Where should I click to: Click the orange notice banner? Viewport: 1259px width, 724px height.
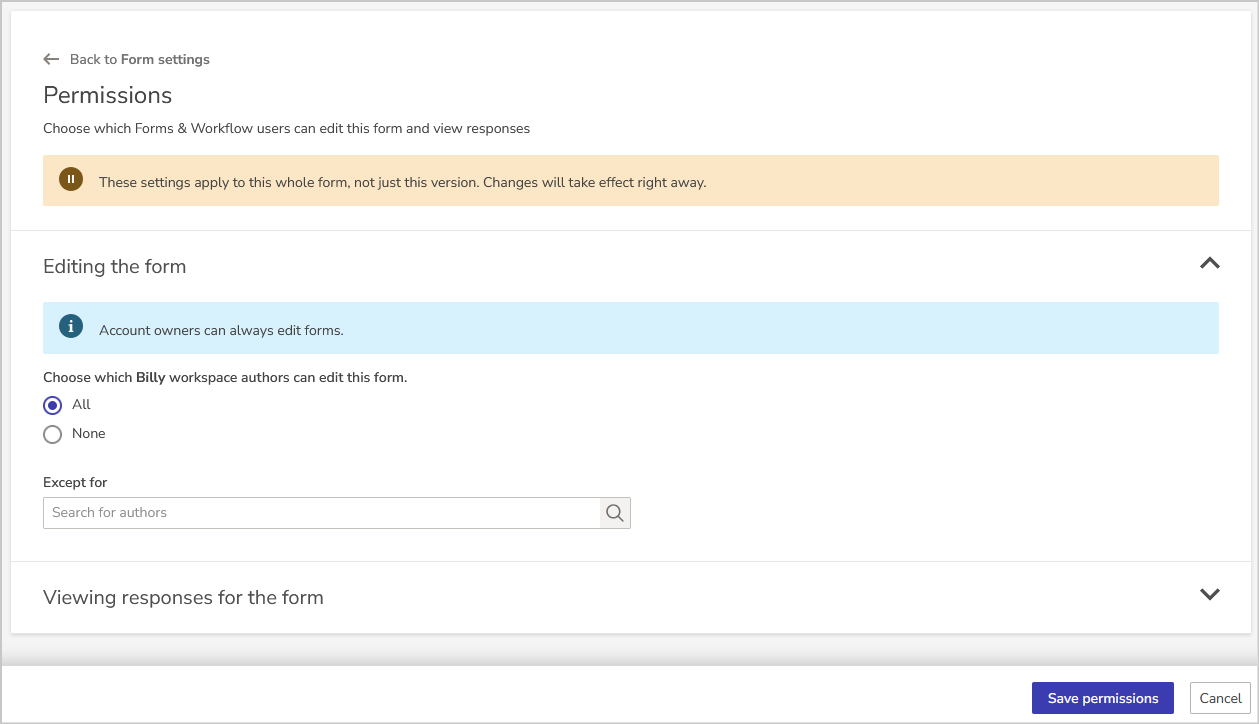coord(630,181)
